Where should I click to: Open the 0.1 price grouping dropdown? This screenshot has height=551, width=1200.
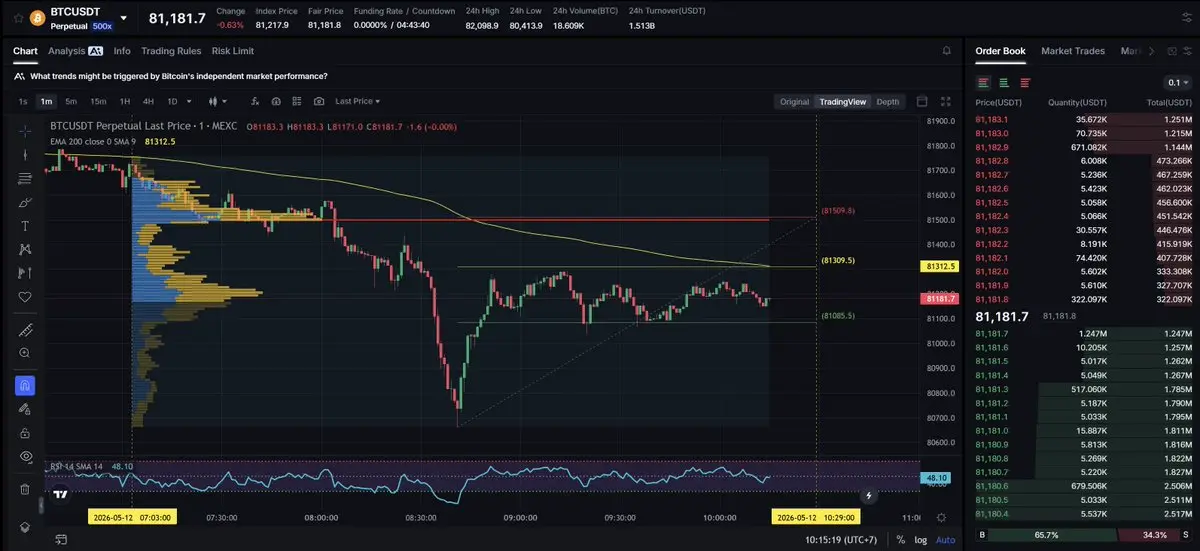point(1178,83)
